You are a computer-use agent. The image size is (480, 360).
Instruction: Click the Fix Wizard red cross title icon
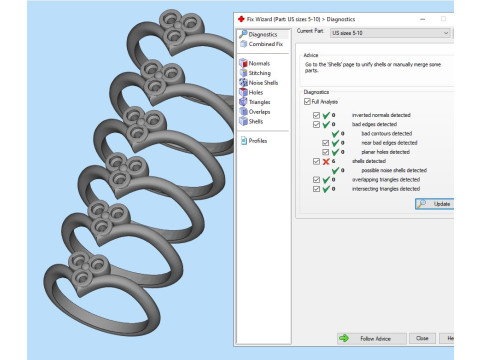(x=241, y=19)
